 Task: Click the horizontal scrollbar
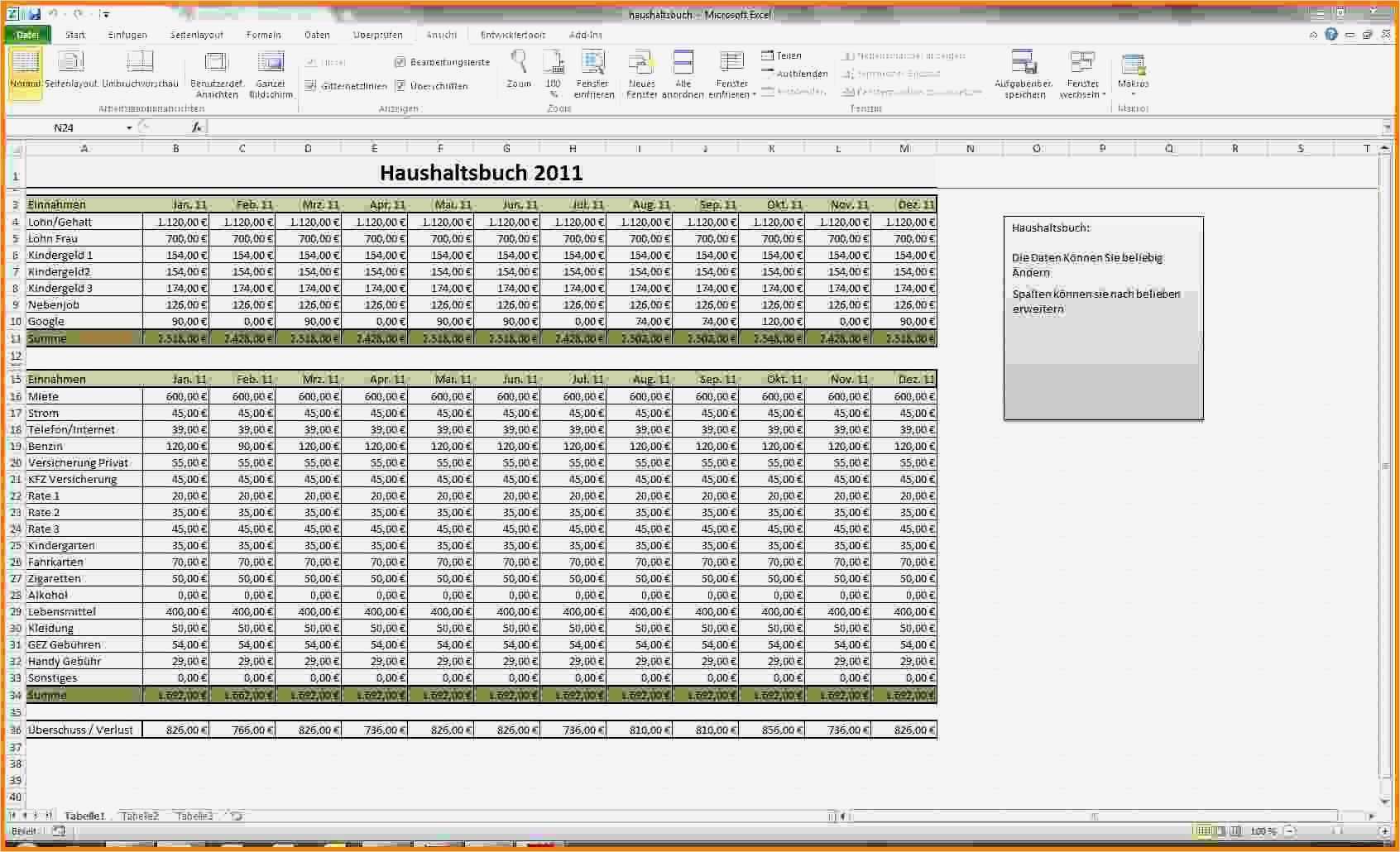pyautogui.click(x=1094, y=816)
